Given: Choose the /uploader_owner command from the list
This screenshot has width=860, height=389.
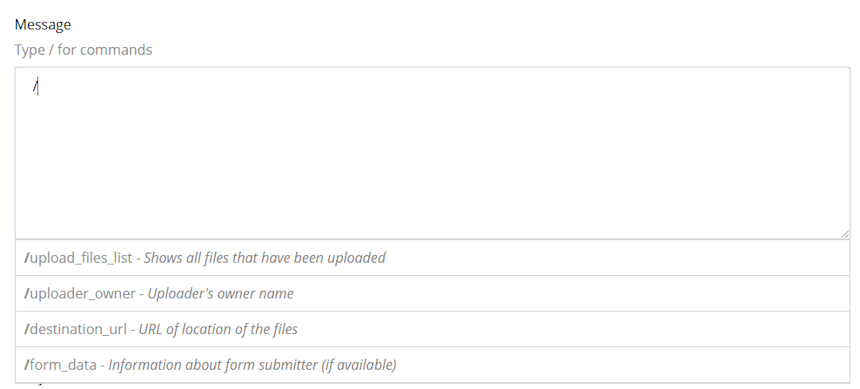Looking at the screenshot, I should (x=433, y=294).
